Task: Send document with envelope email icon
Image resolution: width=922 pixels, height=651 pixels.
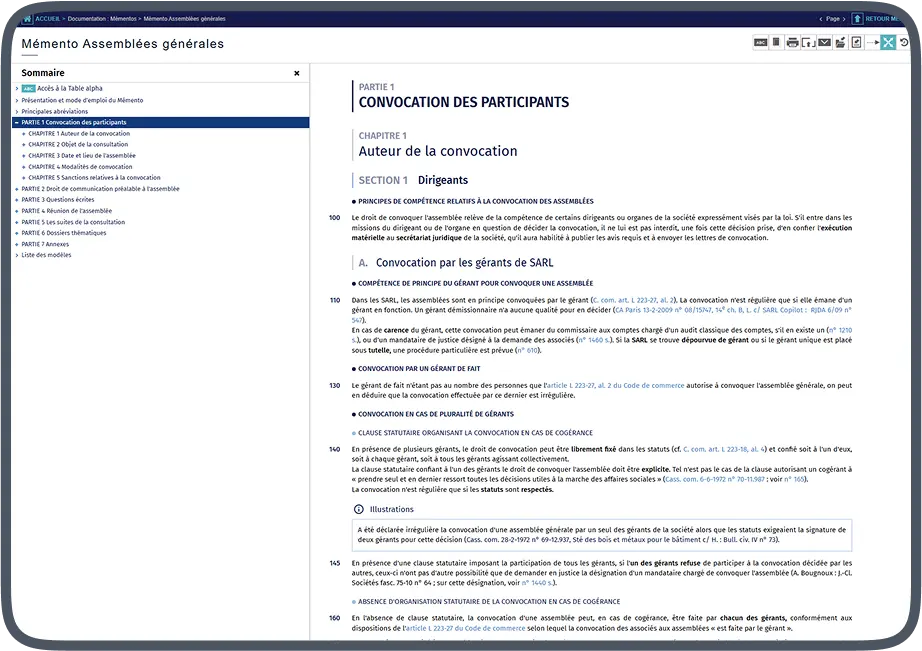Action: click(824, 43)
